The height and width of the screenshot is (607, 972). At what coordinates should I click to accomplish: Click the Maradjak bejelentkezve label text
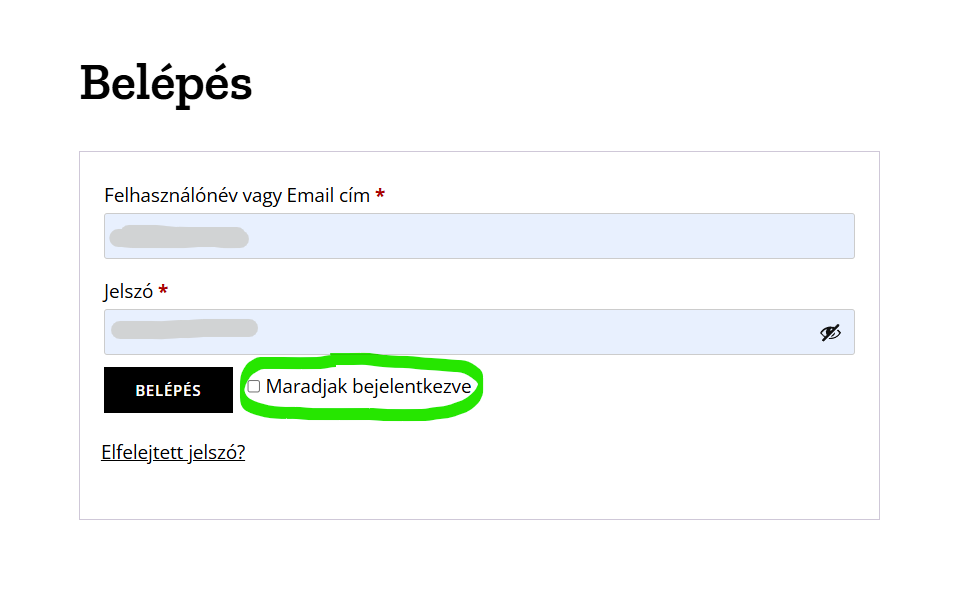368,386
